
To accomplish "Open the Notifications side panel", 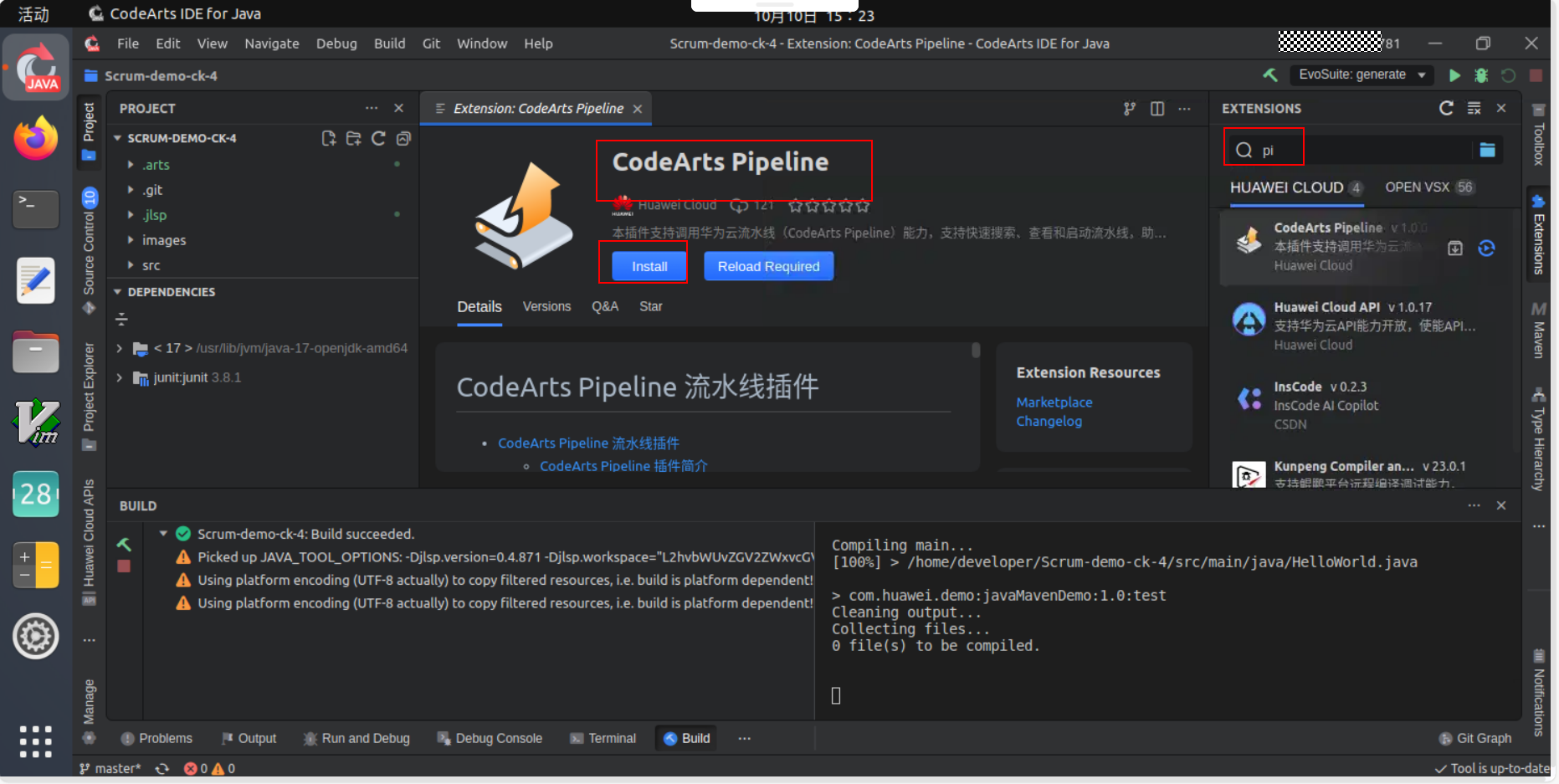I will pyautogui.click(x=1538, y=693).
